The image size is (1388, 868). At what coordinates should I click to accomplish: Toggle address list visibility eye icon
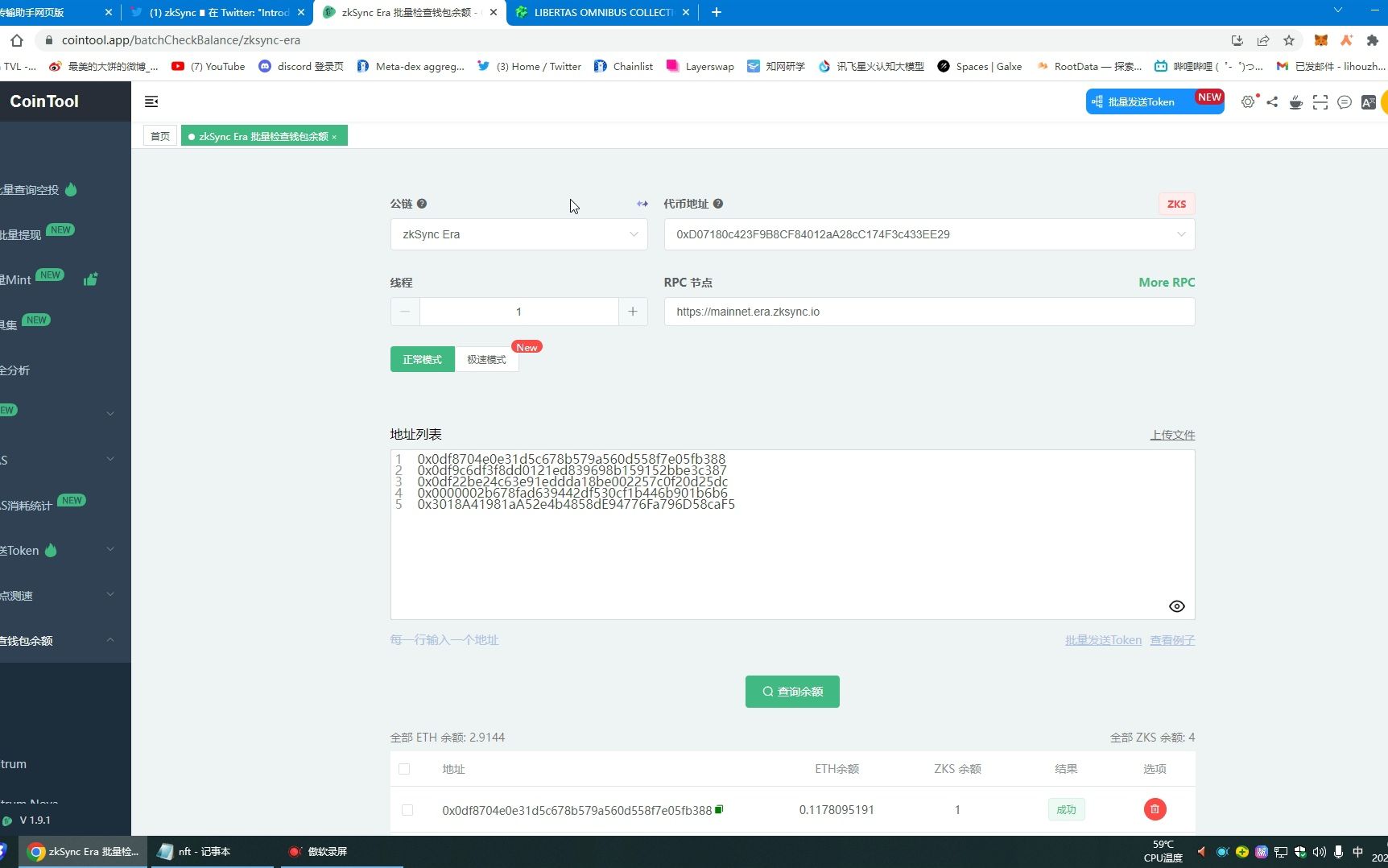(1176, 606)
